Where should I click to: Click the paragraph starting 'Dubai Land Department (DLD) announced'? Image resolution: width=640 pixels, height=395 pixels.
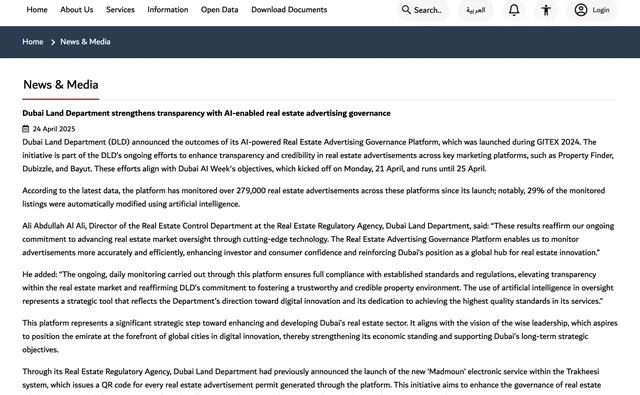318,155
